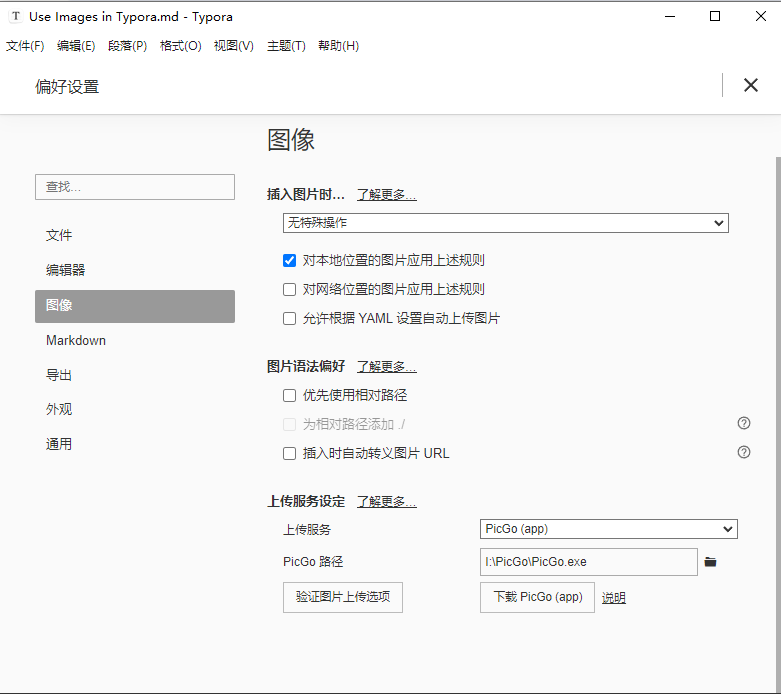Enable 插入时自动转义图片 URL checkbox

click(290, 453)
